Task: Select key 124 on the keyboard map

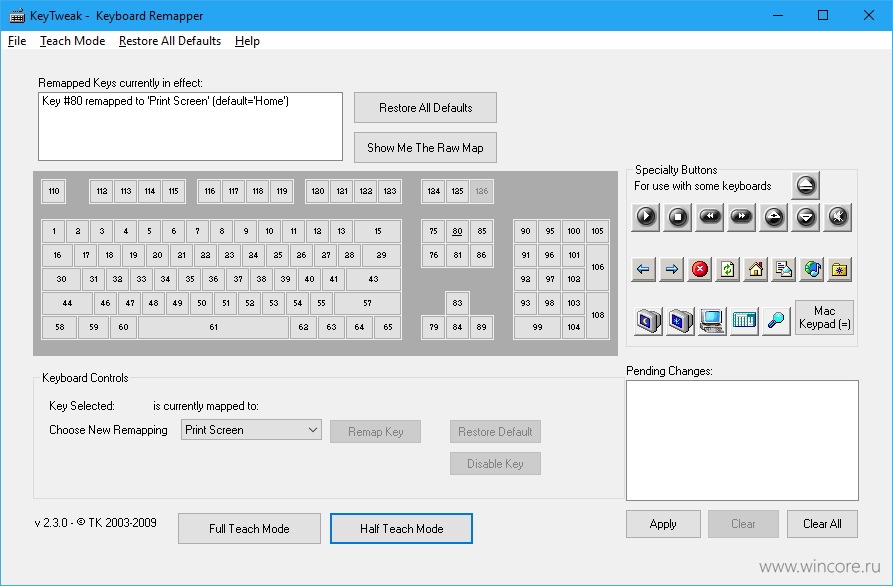Action: (x=433, y=191)
